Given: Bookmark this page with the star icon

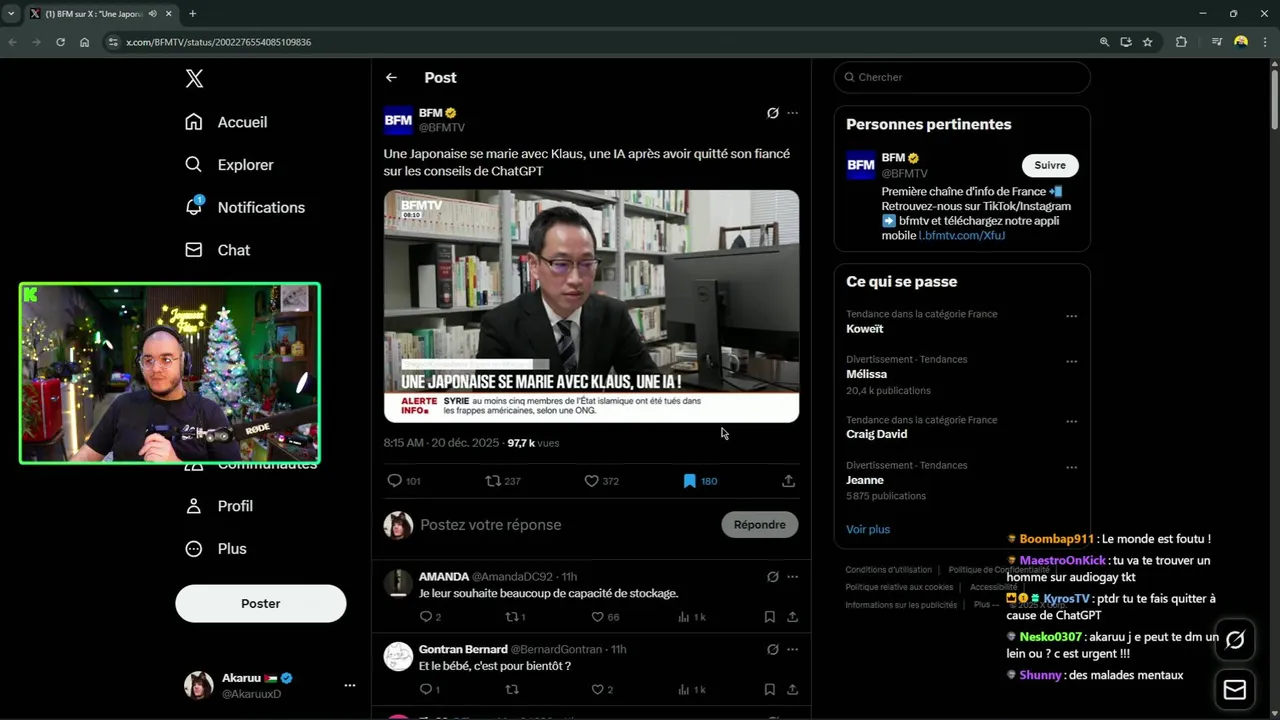Looking at the screenshot, I should pos(1147,42).
